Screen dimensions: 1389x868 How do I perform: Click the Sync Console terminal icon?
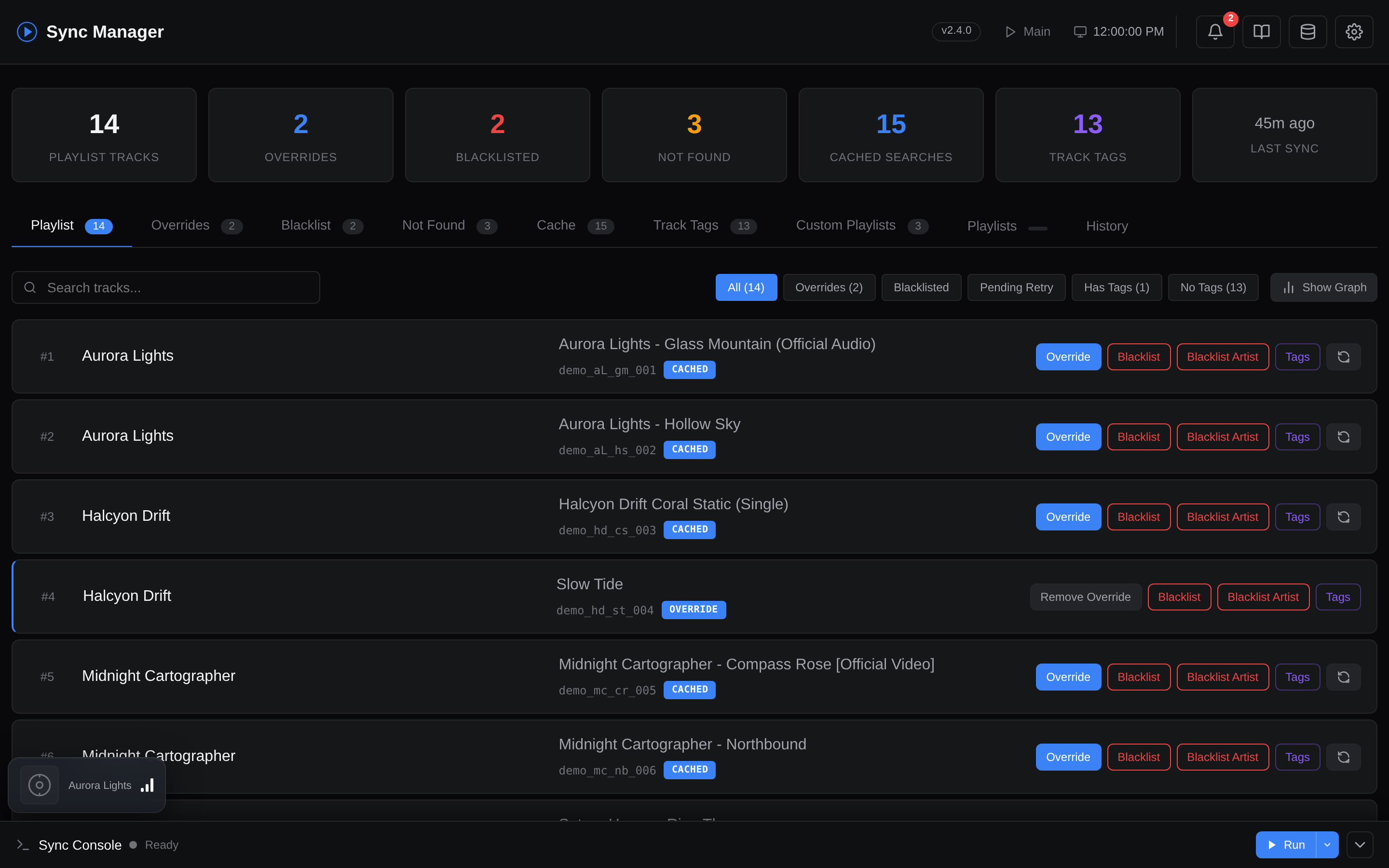click(23, 844)
